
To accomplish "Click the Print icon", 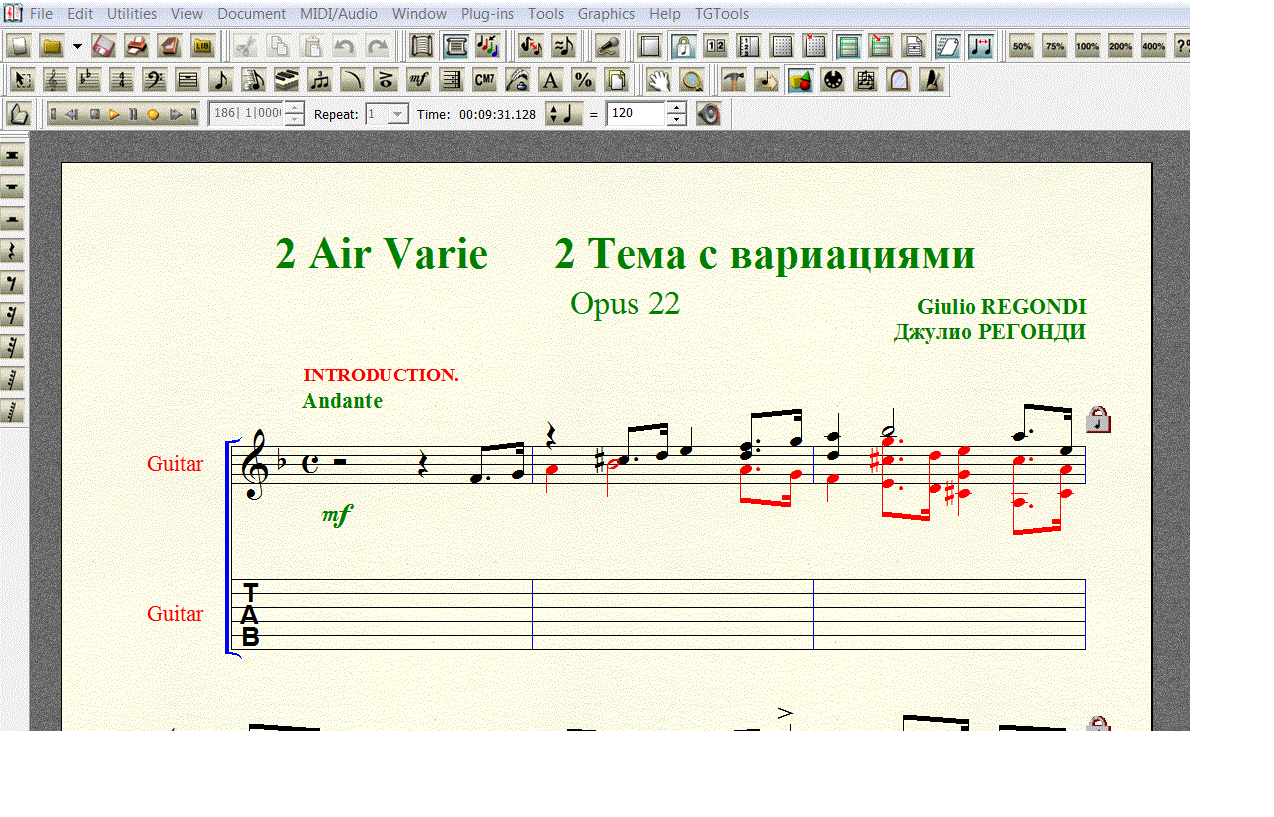I will tap(136, 46).
